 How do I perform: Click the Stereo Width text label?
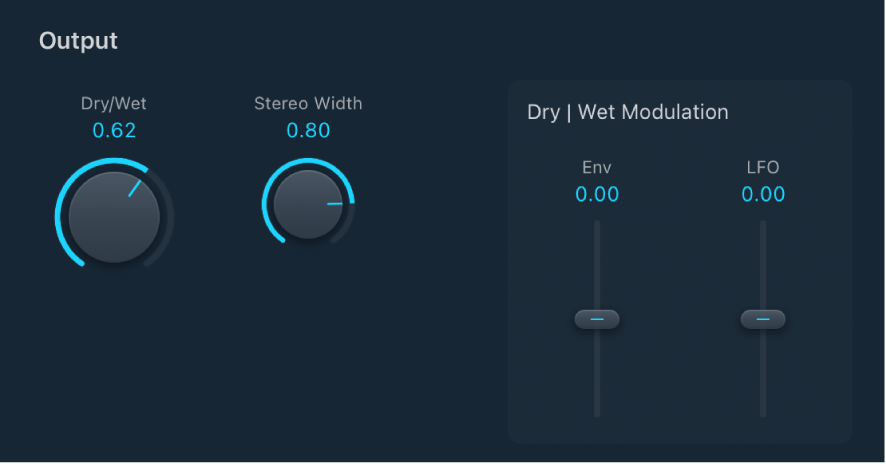click(x=308, y=103)
